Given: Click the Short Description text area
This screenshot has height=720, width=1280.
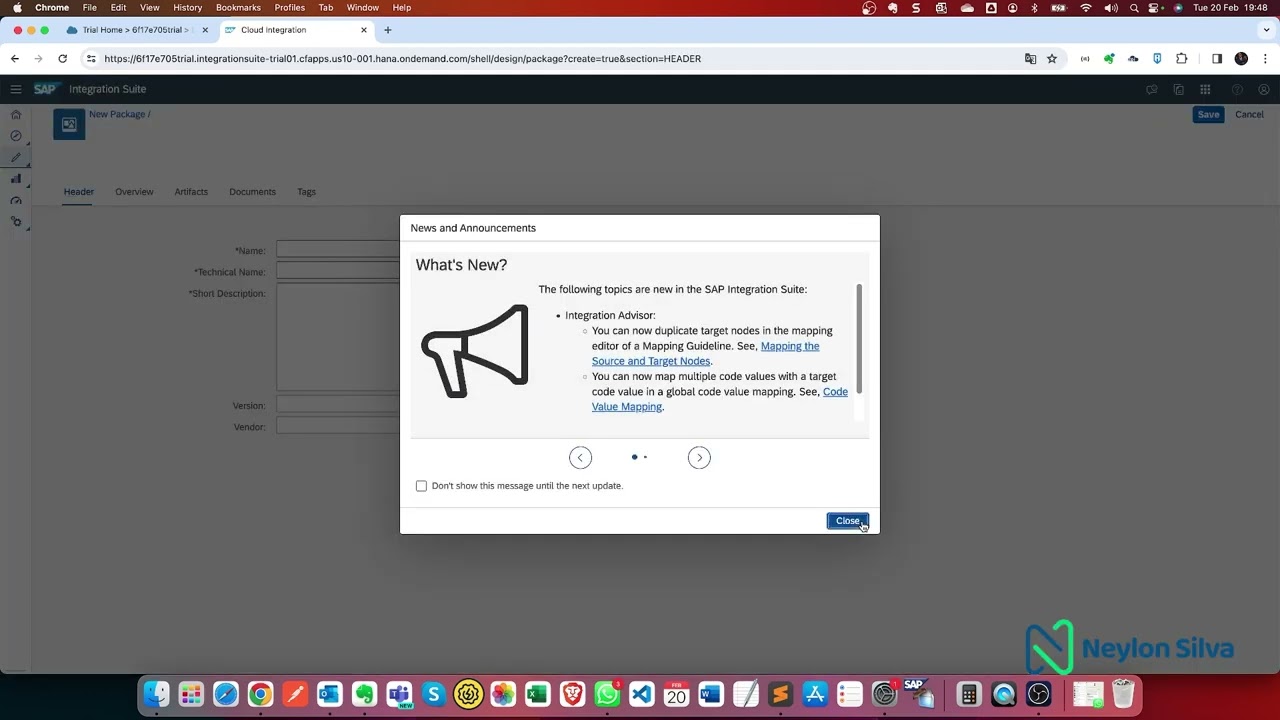Looking at the screenshot, I should pos(338,337).
